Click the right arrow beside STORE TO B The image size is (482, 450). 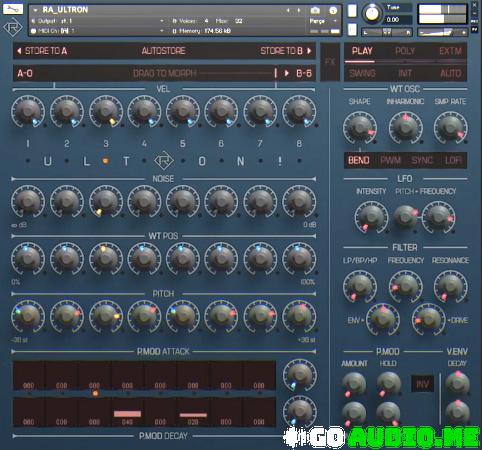(x=309, y=51)
